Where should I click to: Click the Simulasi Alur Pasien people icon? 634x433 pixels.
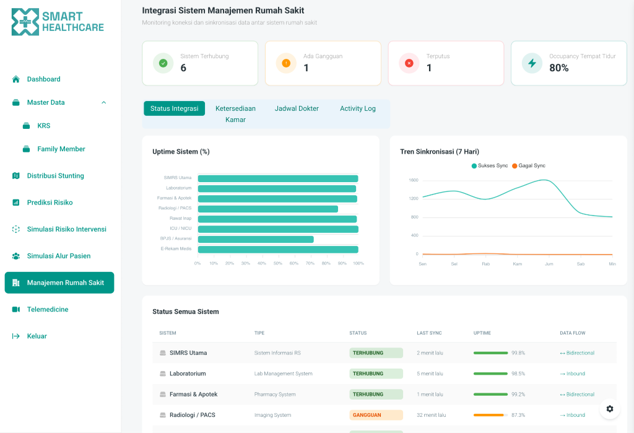point(16,256)
